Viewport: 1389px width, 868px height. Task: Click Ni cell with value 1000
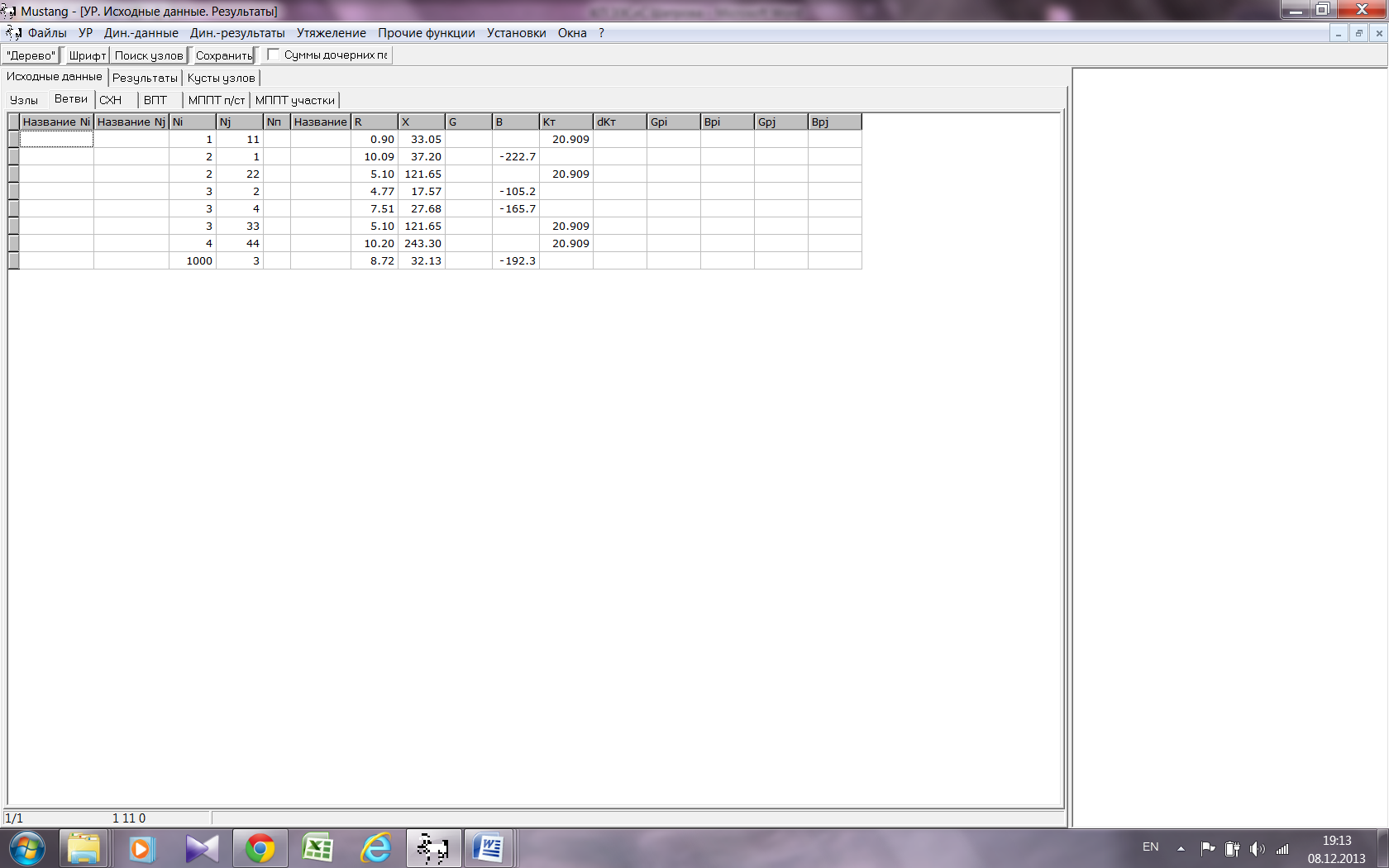193,260
